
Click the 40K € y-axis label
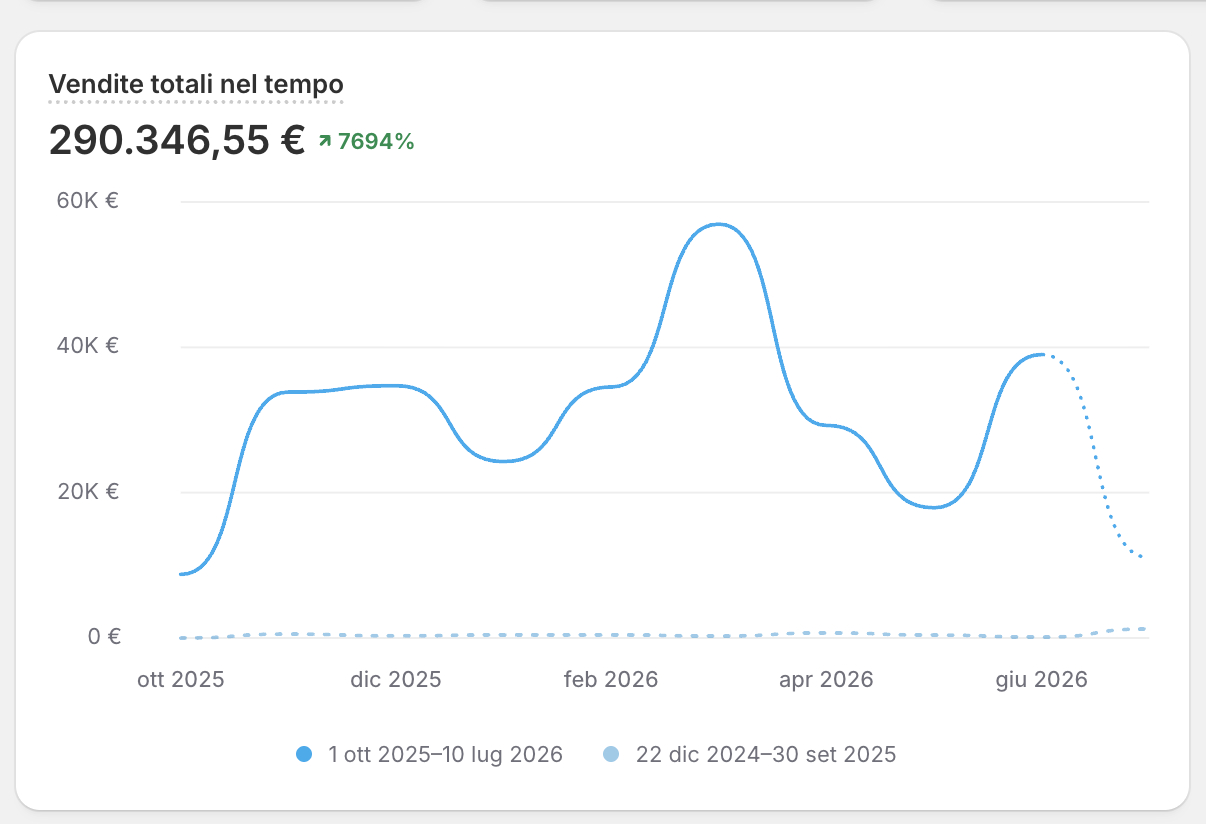pos(88,346)
